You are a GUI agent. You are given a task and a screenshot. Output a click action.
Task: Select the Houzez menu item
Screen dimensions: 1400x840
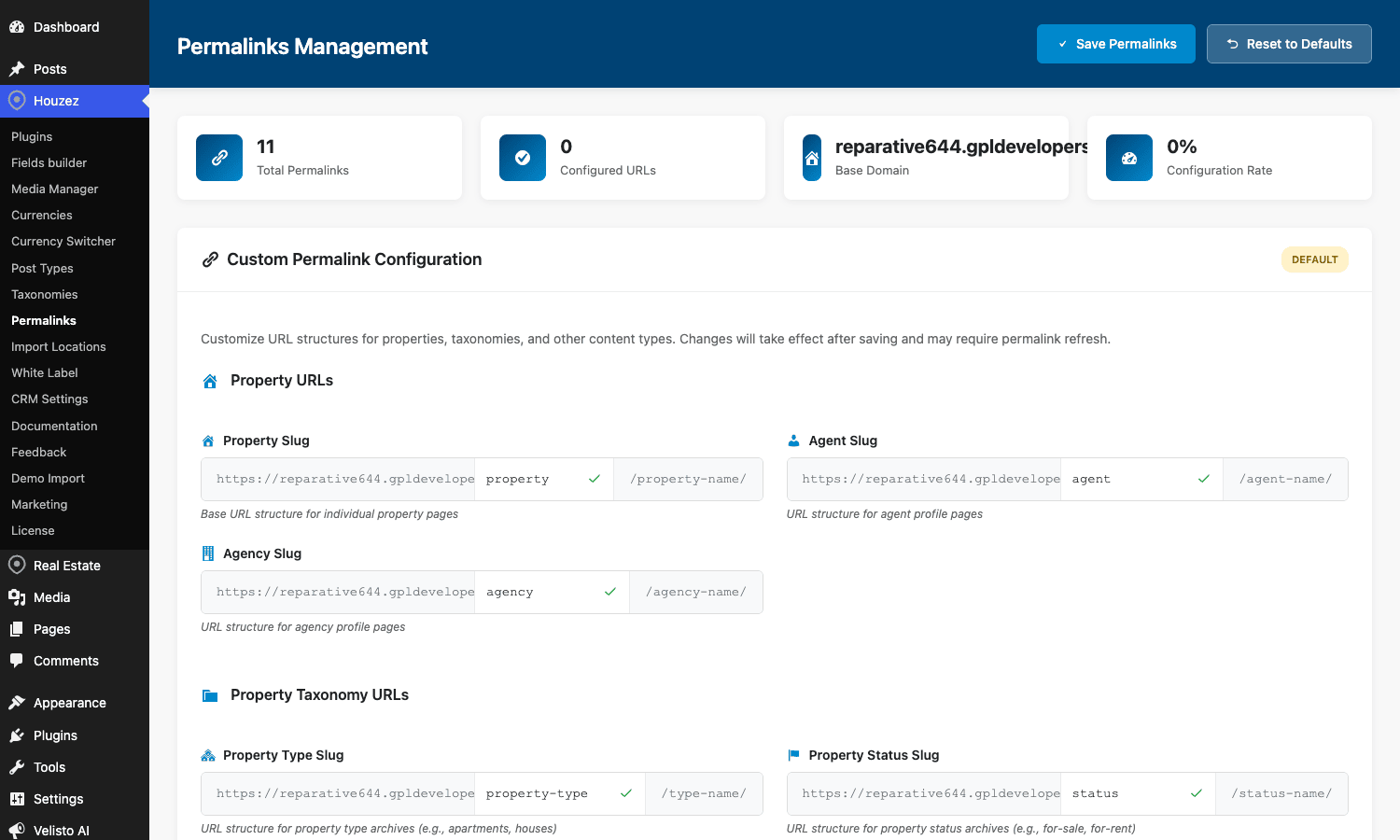click(x=75, y=101)
